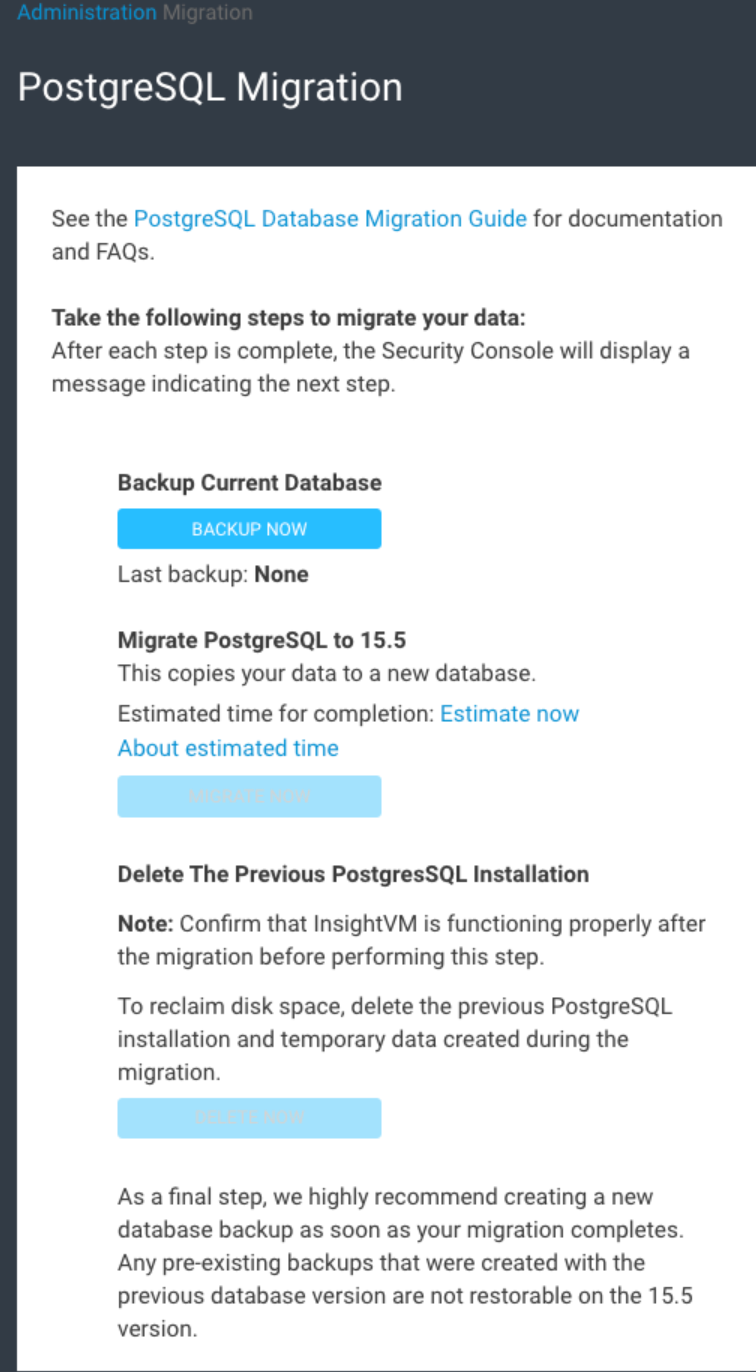Screen dimensions: 756x1372
Task: Click the PostgreSQL Migration page title
Action: pos(210,87)
